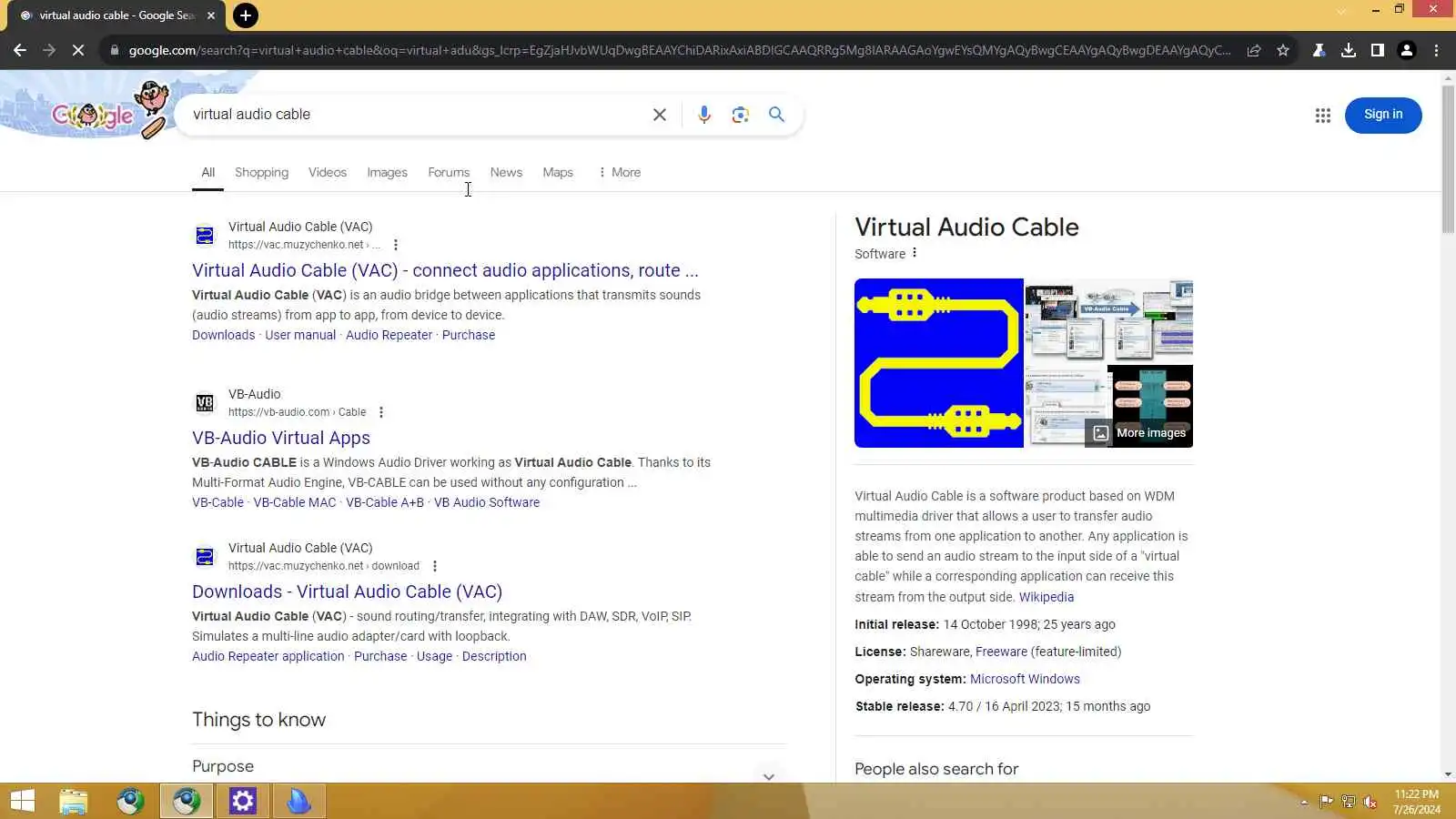Screen dimensions: 1456x819
Task: Click the Sign in button
Action: coord(1383,115)
